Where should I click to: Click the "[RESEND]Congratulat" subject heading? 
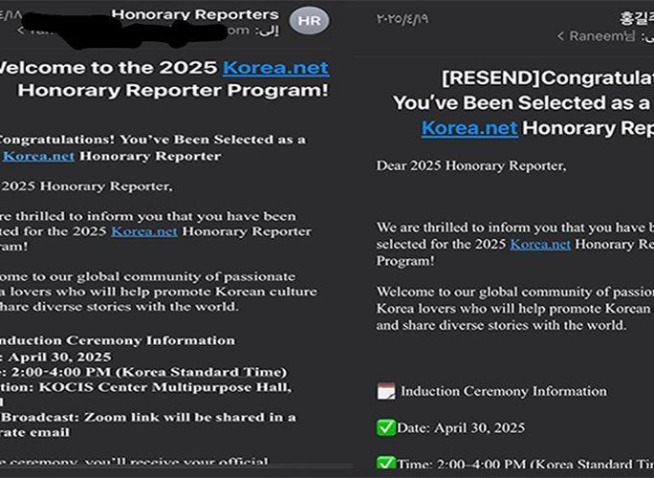pos(548,78)
